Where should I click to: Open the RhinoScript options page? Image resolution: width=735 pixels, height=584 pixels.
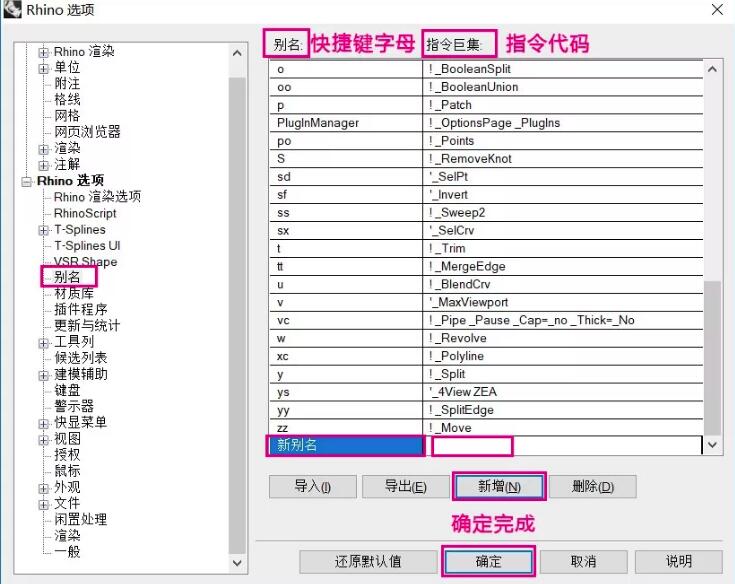pyautogui.click(x=85, y=213)
